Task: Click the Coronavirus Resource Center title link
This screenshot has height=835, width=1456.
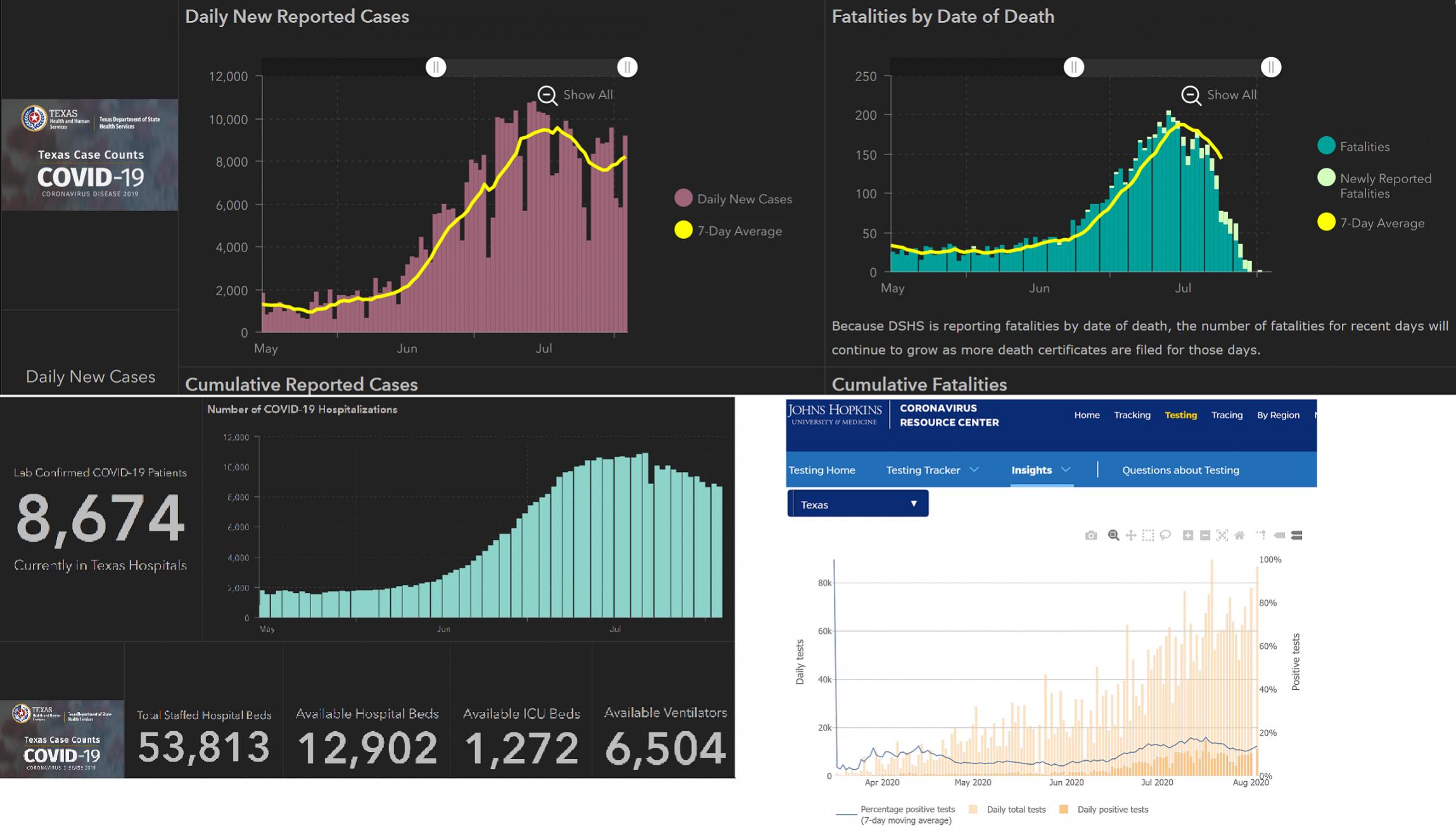Action: click(948, 415)
